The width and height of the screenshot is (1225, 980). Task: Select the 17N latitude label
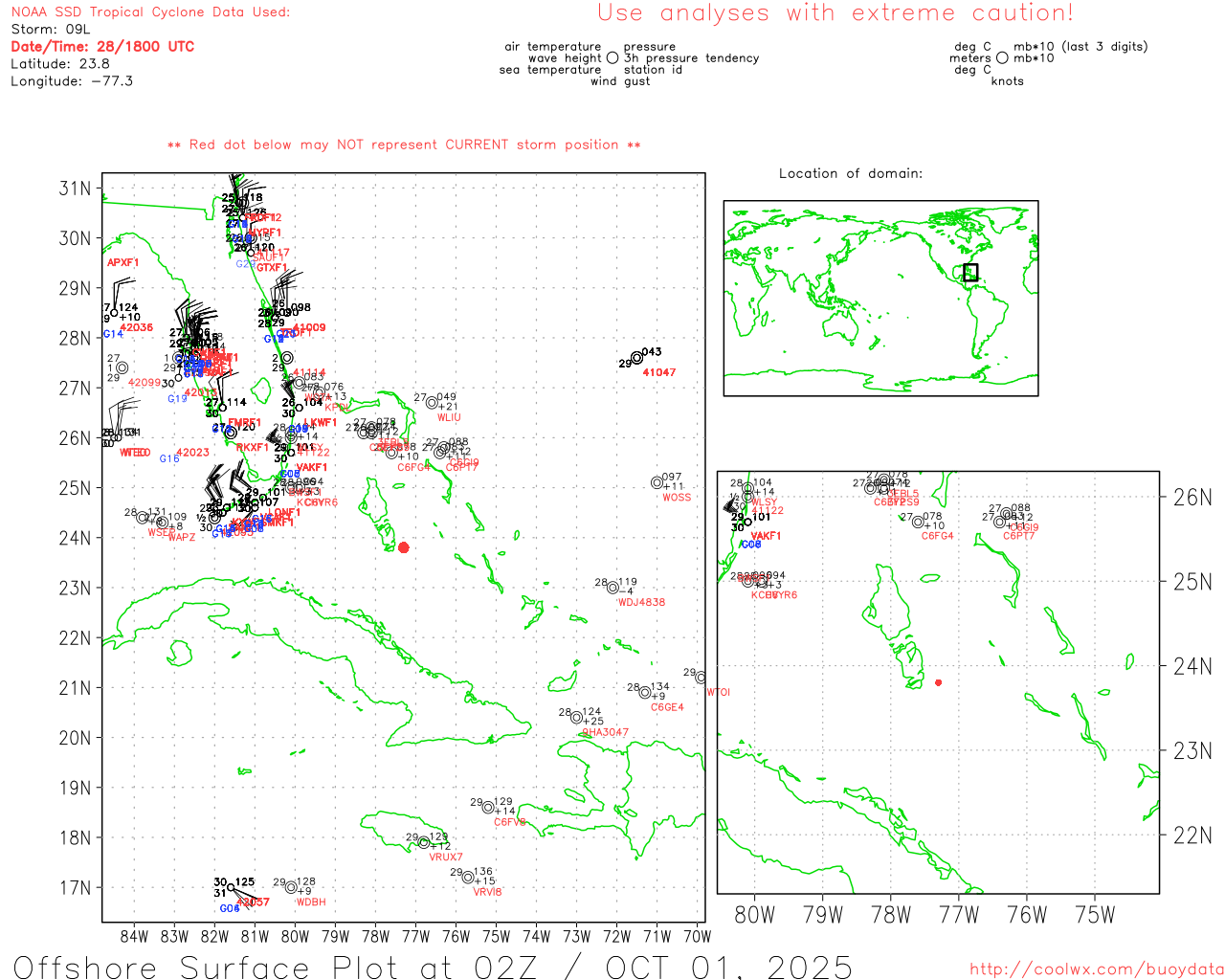[75, 887]
